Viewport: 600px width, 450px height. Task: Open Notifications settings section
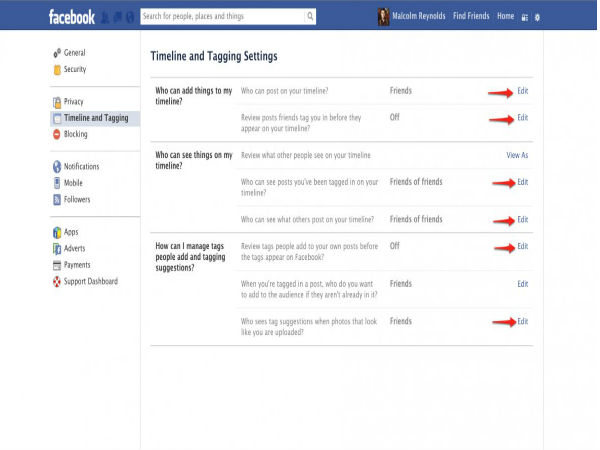click(82, 166)
